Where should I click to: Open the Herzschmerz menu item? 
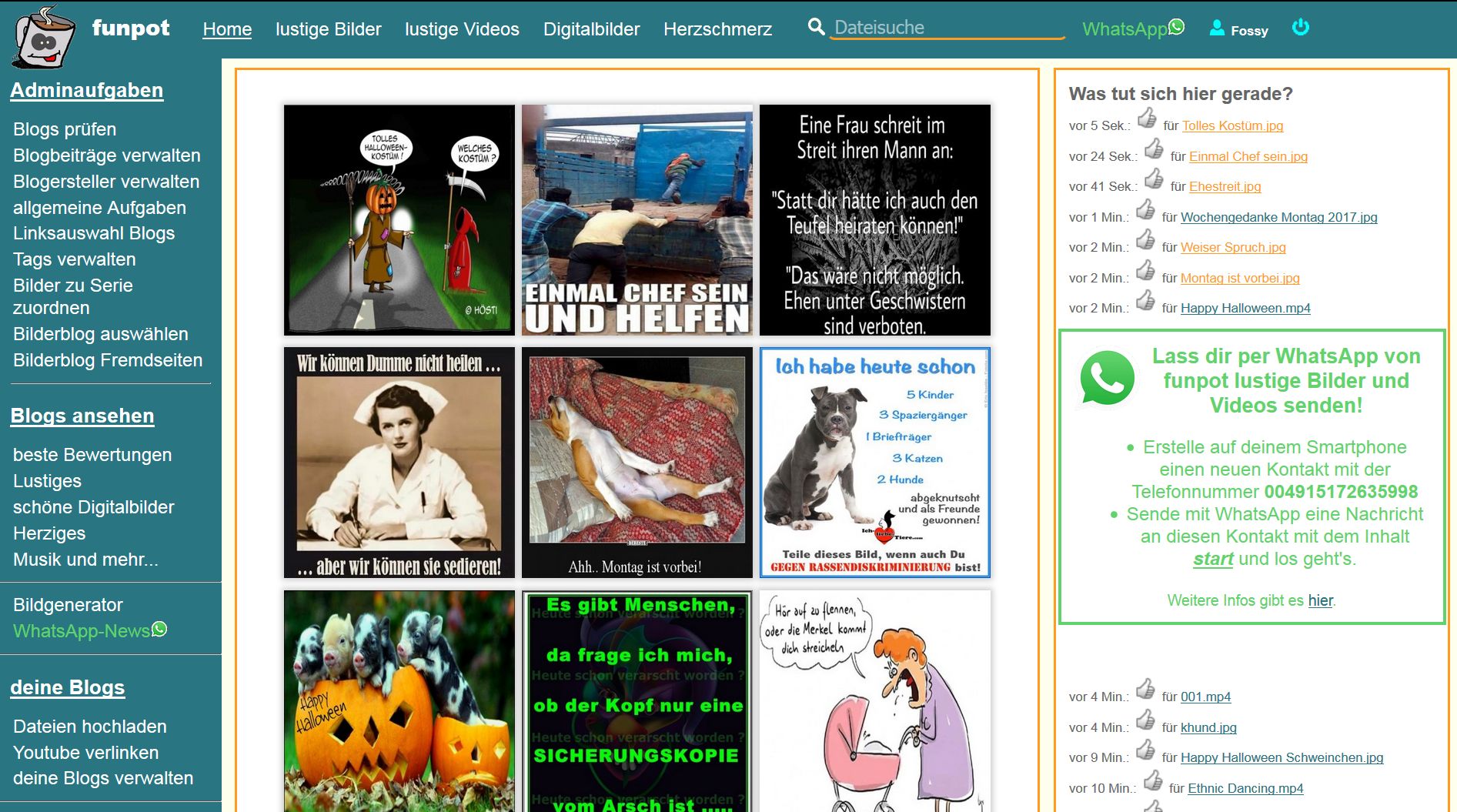(717, 29)
